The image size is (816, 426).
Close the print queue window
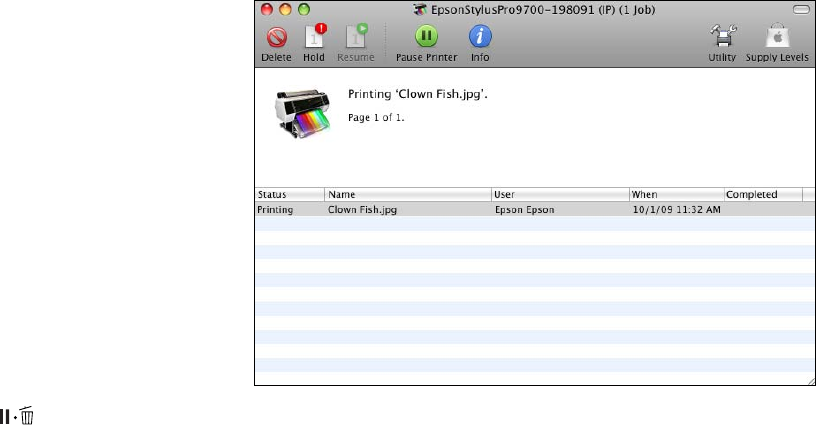pos(267,9)
